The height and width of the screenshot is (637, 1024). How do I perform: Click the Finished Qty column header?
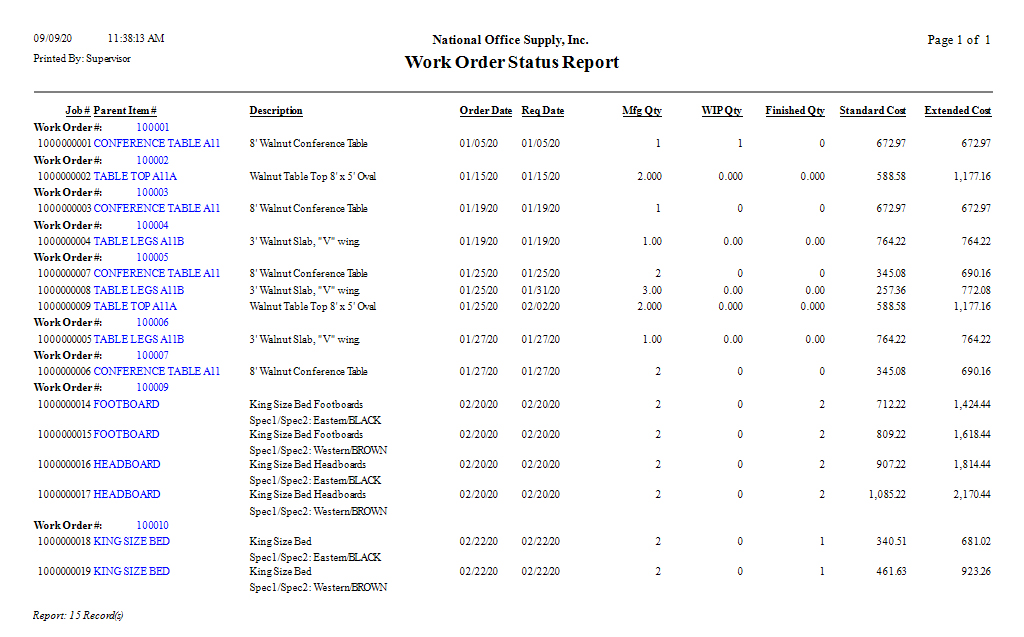795,111
